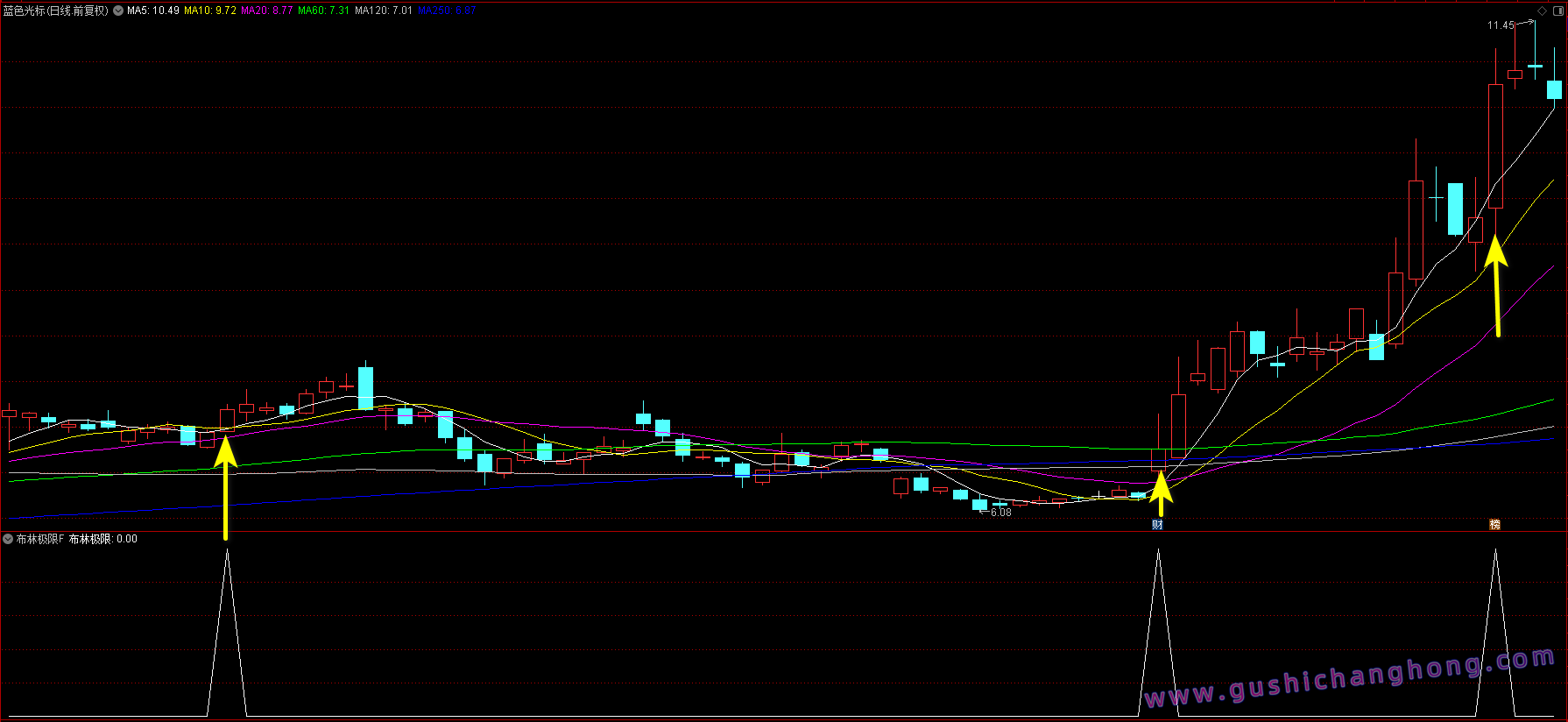Image resolution: width=1568 pixels, height=722 pixels.
Task: Toggle the side panel icon at top right
Action: pos(1557,11)
